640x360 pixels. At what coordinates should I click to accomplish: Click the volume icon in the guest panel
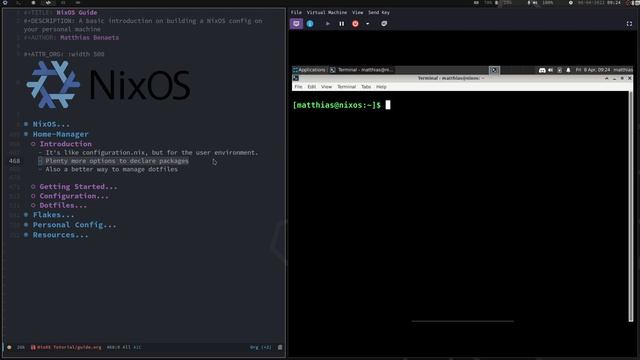tap(551, 70)
